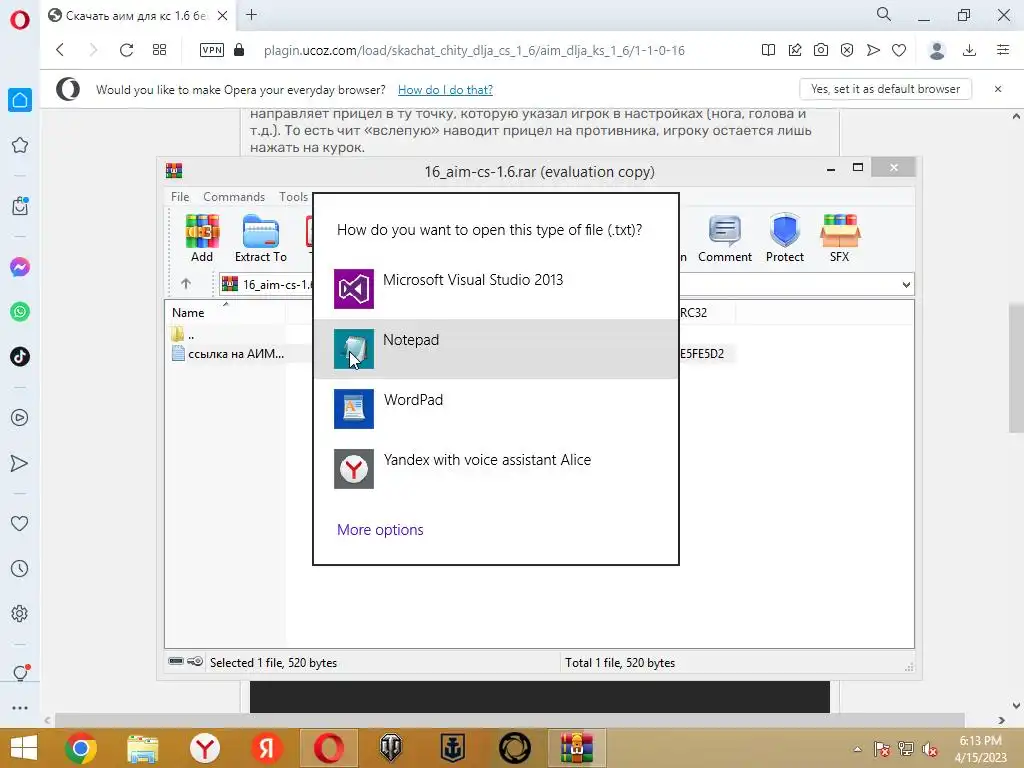1024x768 pixels.
Task: Select Microsoft Visual Studio 2013 option
Action: pos(496,289)
